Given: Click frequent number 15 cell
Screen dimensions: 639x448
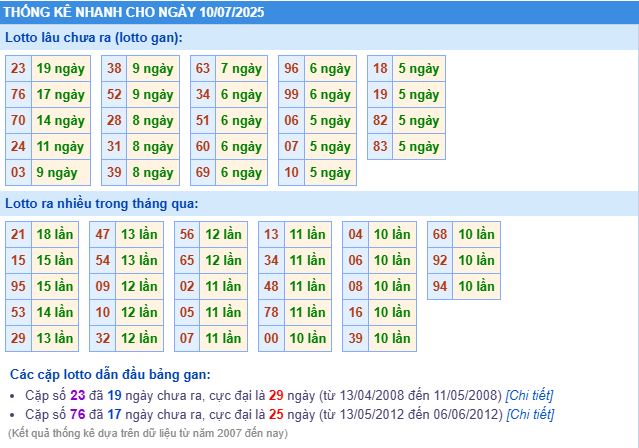Looking at the screenshot, I should click(18, 260).
